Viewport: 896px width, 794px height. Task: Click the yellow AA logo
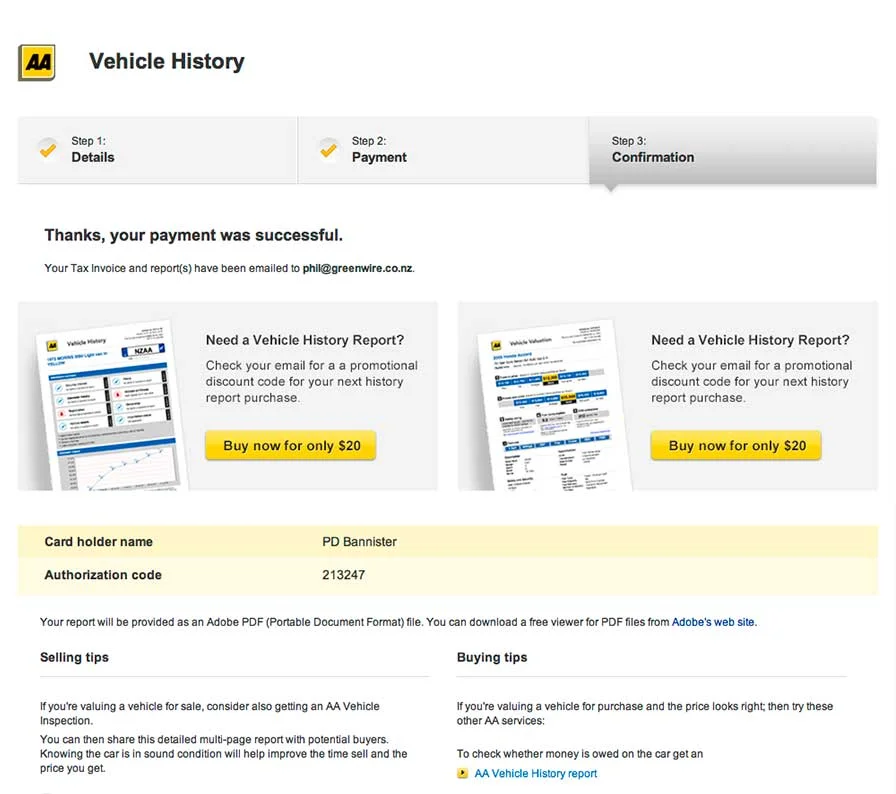click(37, 62)
